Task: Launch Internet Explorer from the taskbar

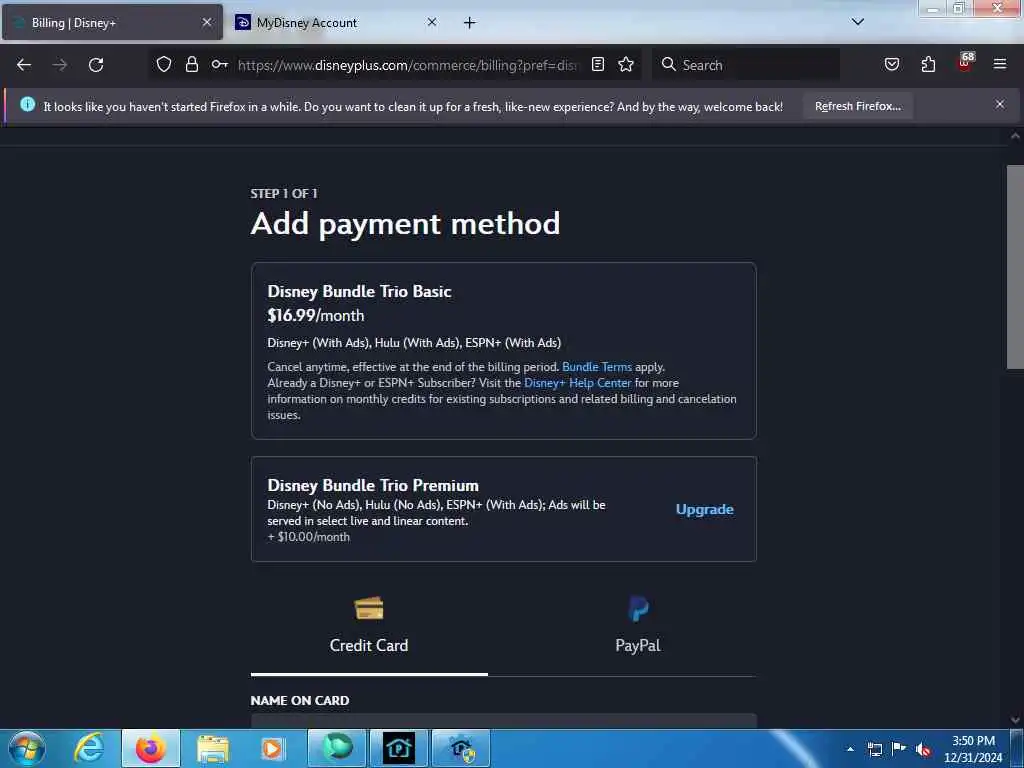Action: (x=89, y=748)
